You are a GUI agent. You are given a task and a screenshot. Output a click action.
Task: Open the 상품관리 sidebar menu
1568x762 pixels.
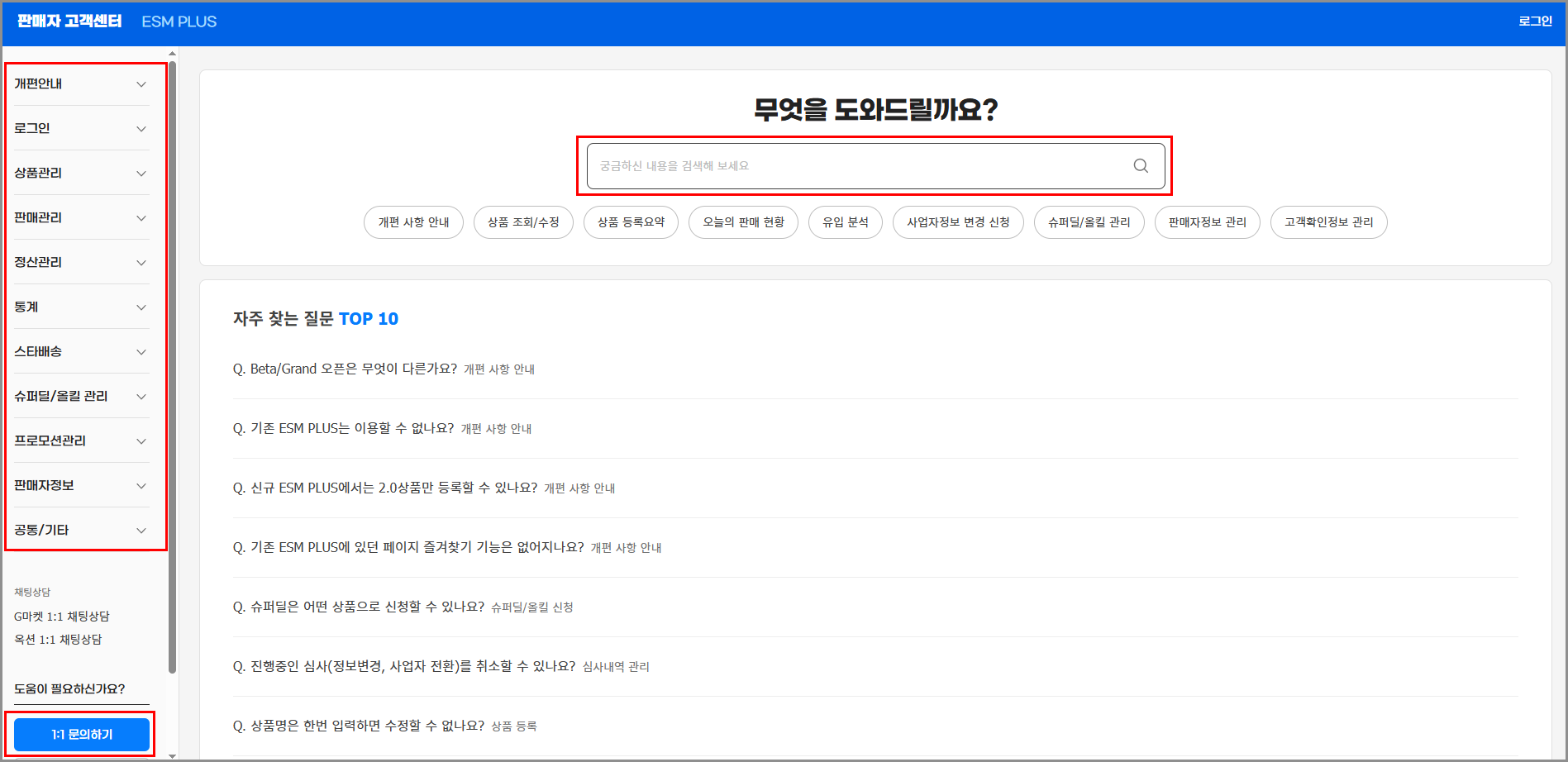pyautogui.click(x=81, y=173)
